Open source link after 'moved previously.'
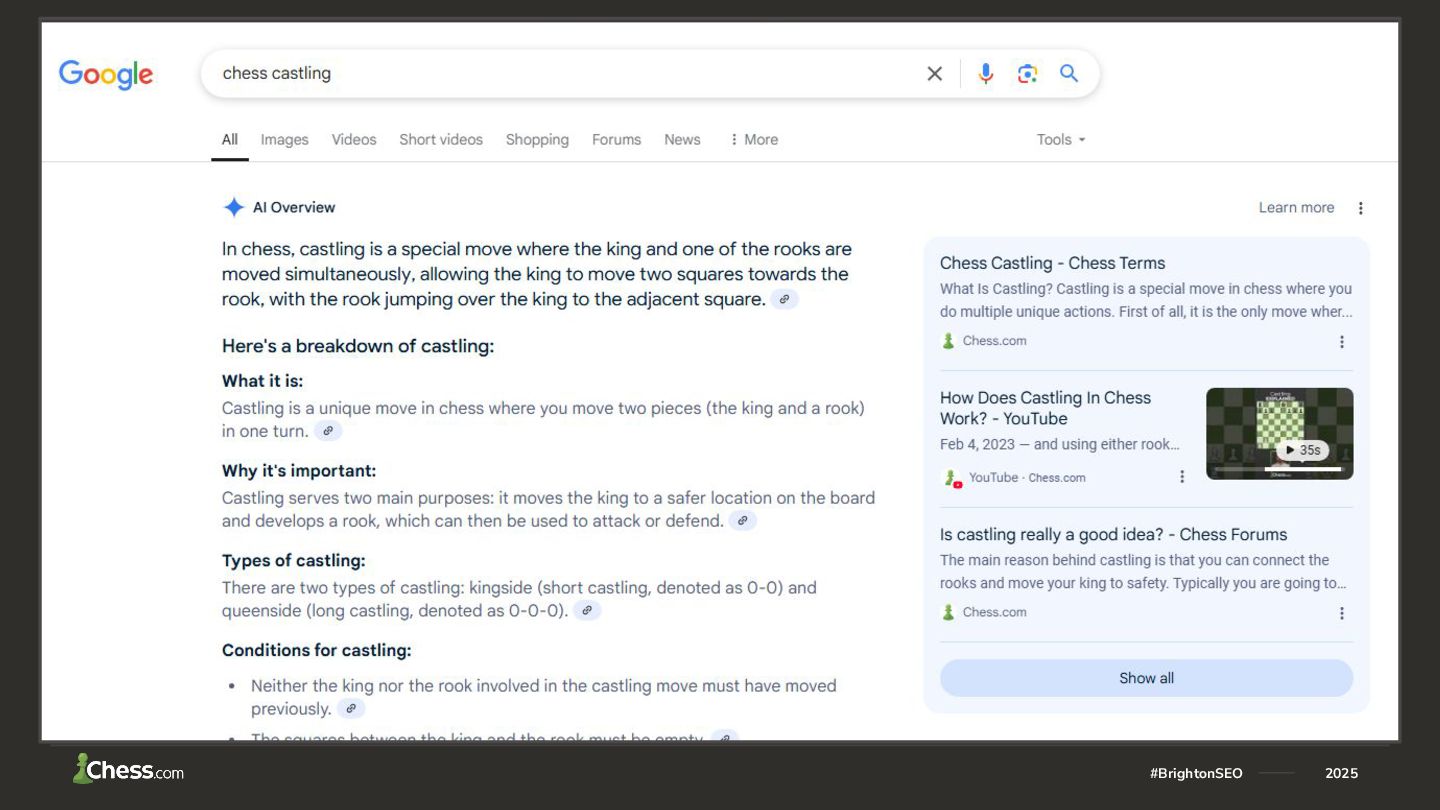Image resolution: width=1440 pixels, height=810 pixels. pos(350,709)
